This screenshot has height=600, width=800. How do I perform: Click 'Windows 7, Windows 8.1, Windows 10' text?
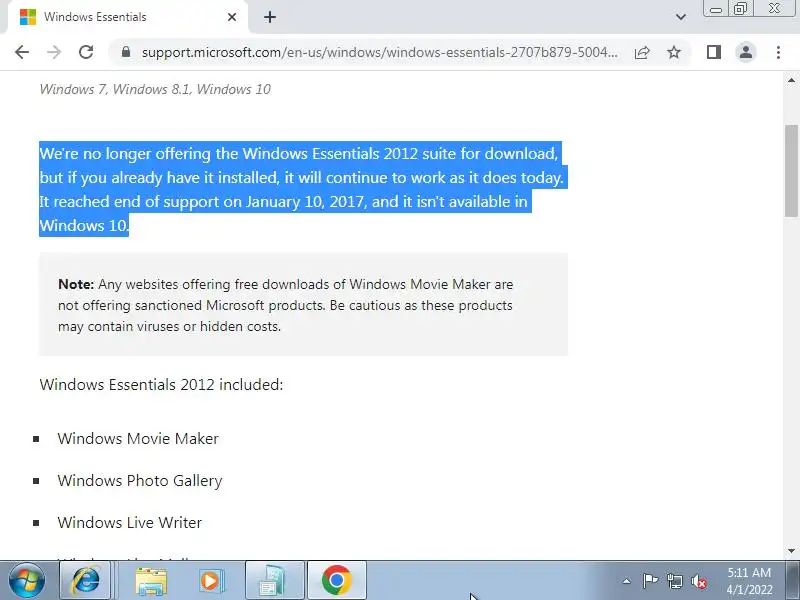click(155, 89)
